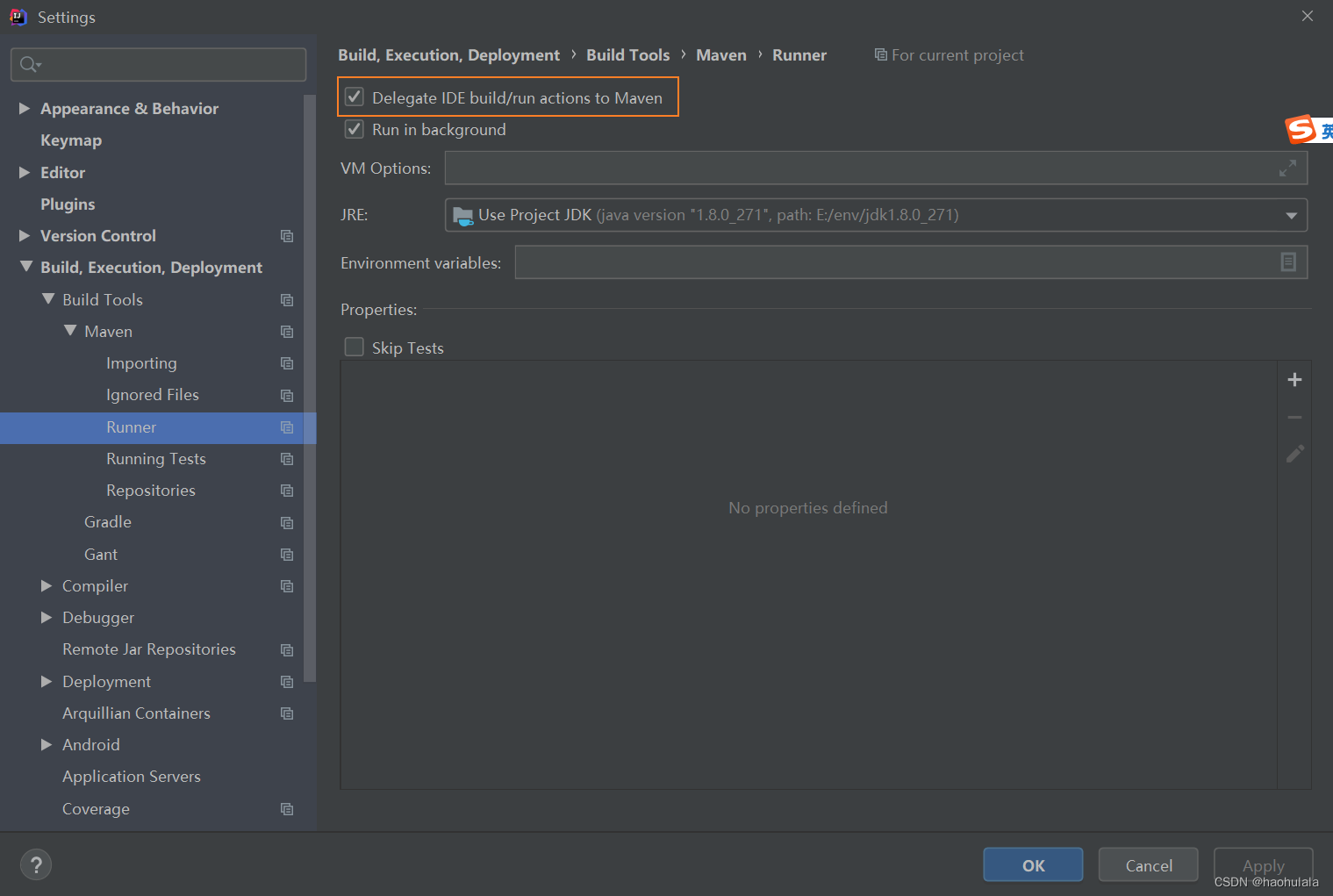Screen dimensions: 1333x896
Task: Click project-level icon beside Arquillian Containers
Action: coord(287,713)
